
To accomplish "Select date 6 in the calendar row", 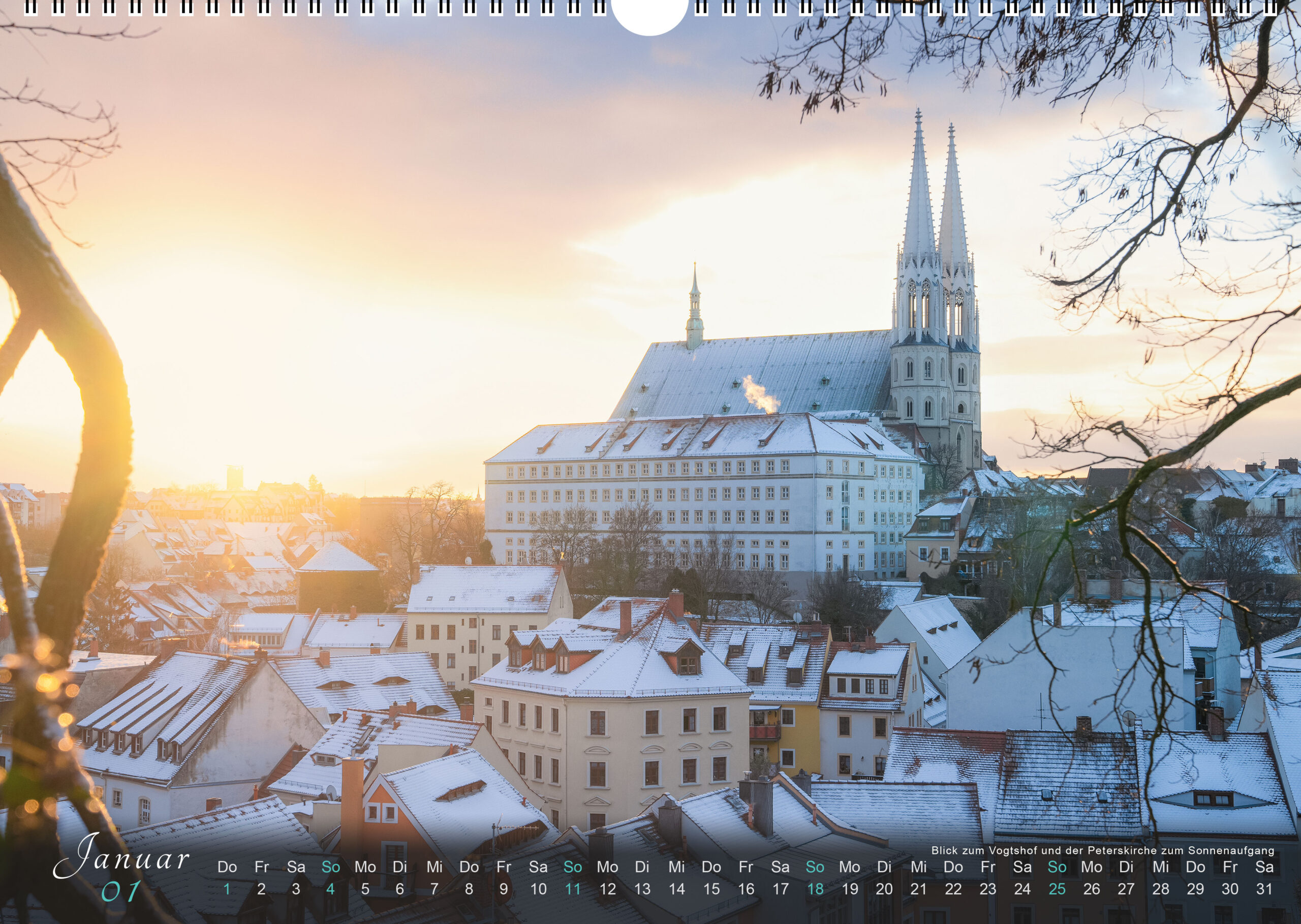I will [400, 889].
